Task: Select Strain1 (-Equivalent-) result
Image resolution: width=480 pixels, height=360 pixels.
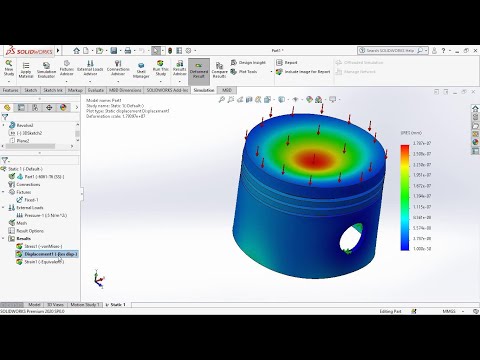Action: tap(40, 262)
